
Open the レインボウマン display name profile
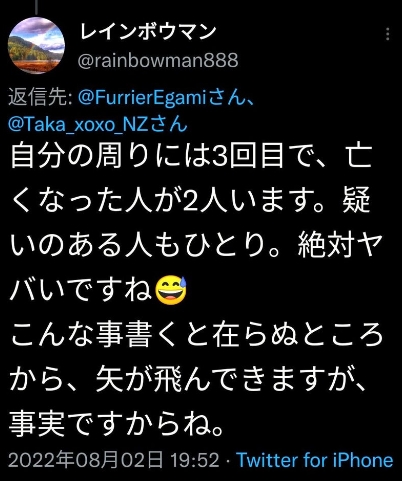pos(148,32)
